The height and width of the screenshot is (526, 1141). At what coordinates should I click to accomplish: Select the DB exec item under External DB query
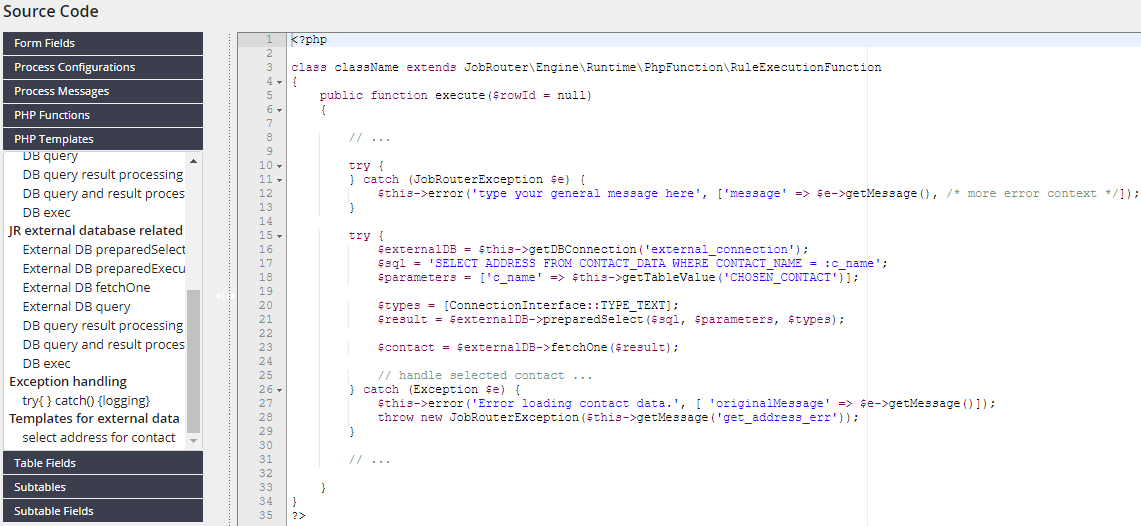click(x=47, y=363)
